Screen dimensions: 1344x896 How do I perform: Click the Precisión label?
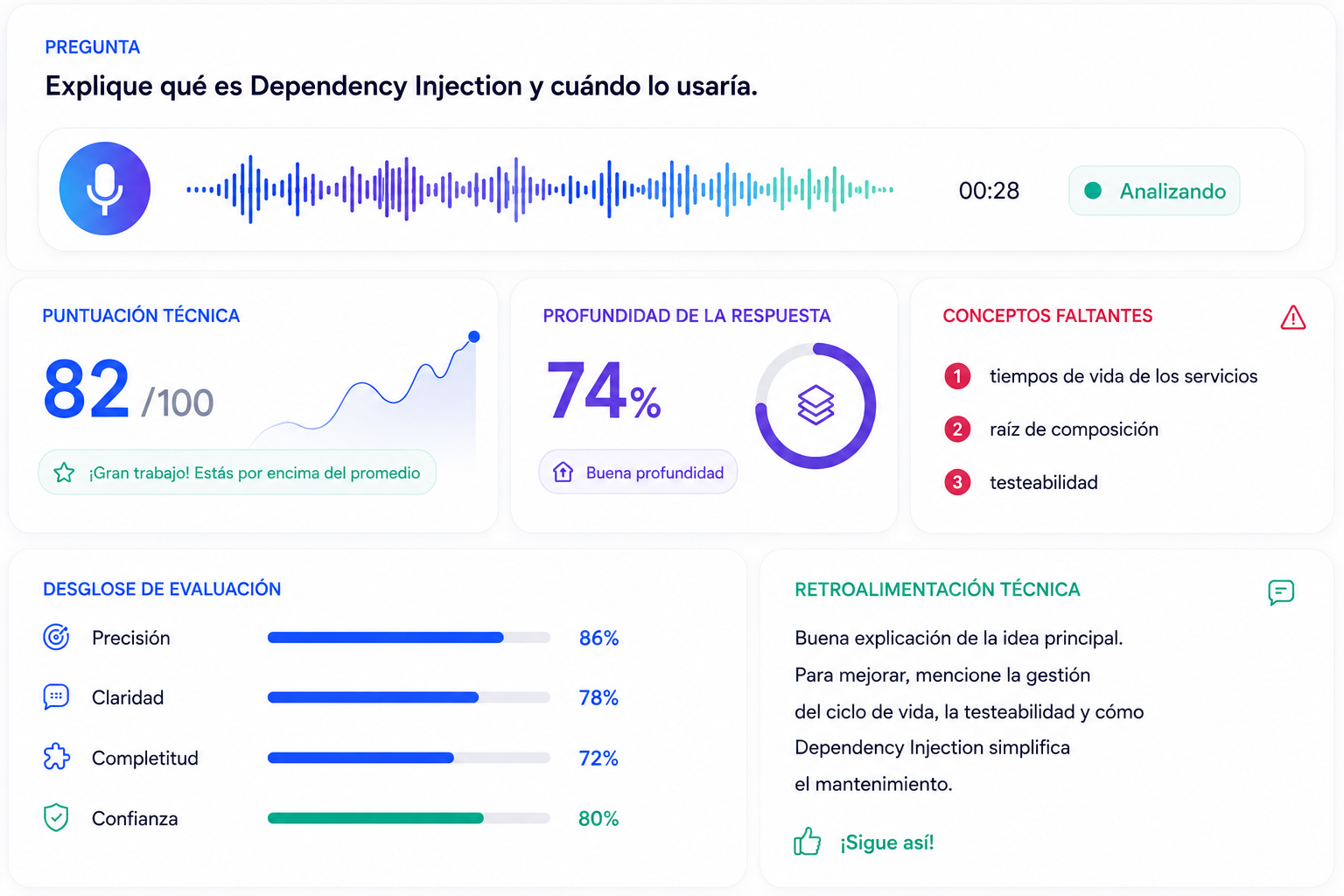[130, 638]
